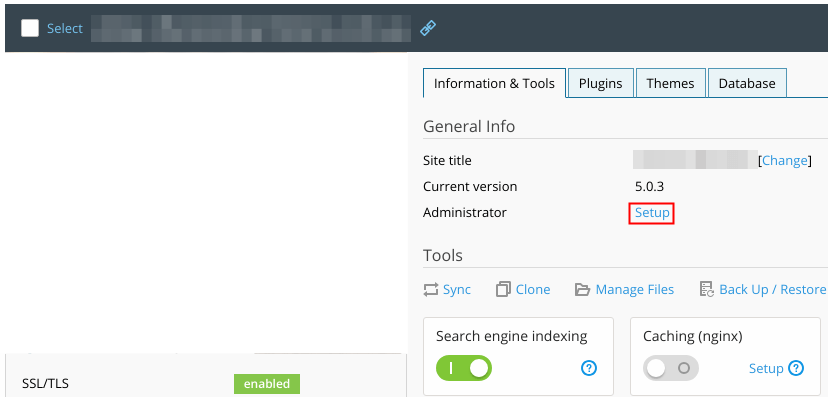Open the Plugins tab
The image size is (828, 397).
600,83
